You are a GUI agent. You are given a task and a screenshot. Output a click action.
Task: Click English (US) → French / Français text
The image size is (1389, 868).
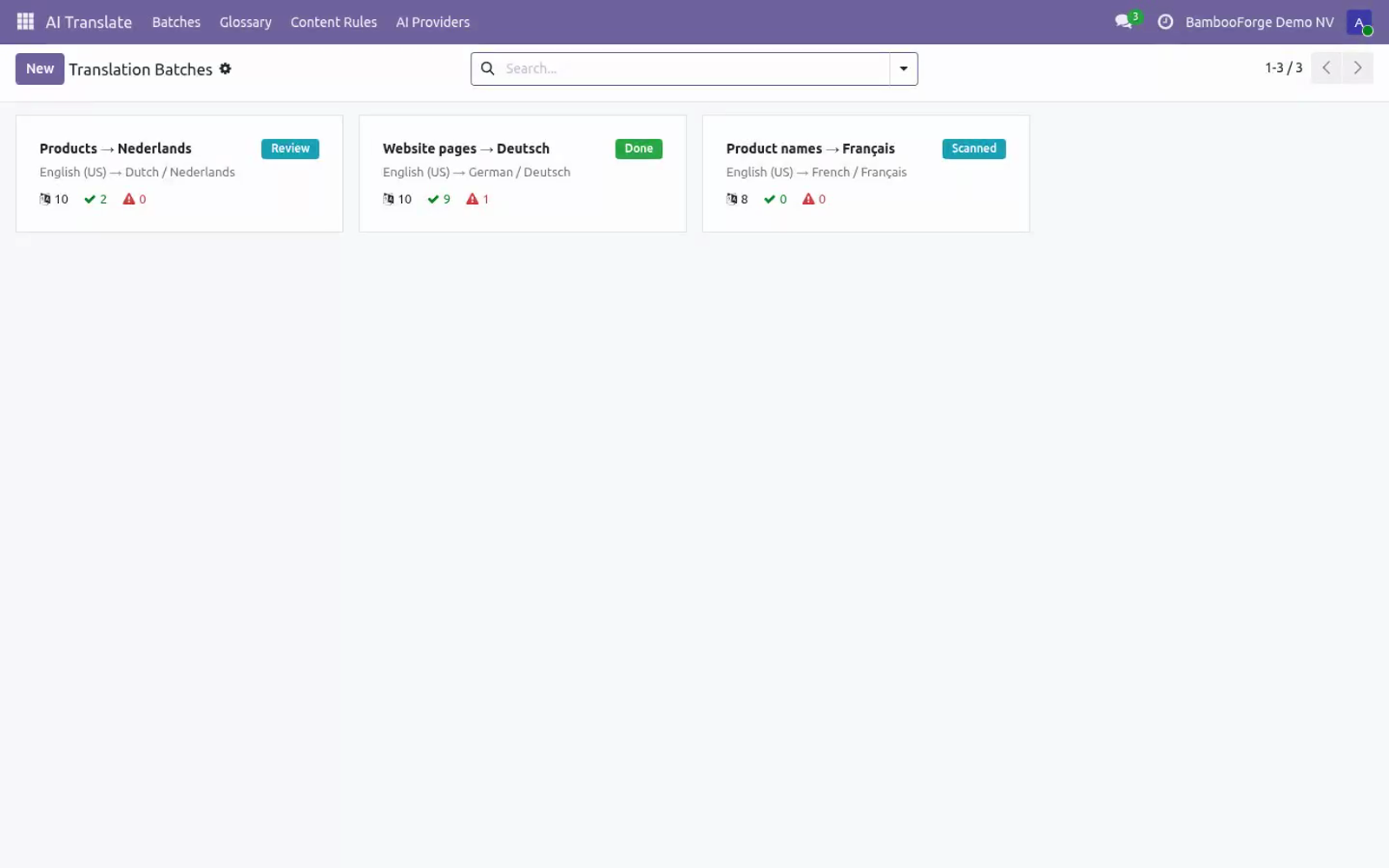coord(816,172)
